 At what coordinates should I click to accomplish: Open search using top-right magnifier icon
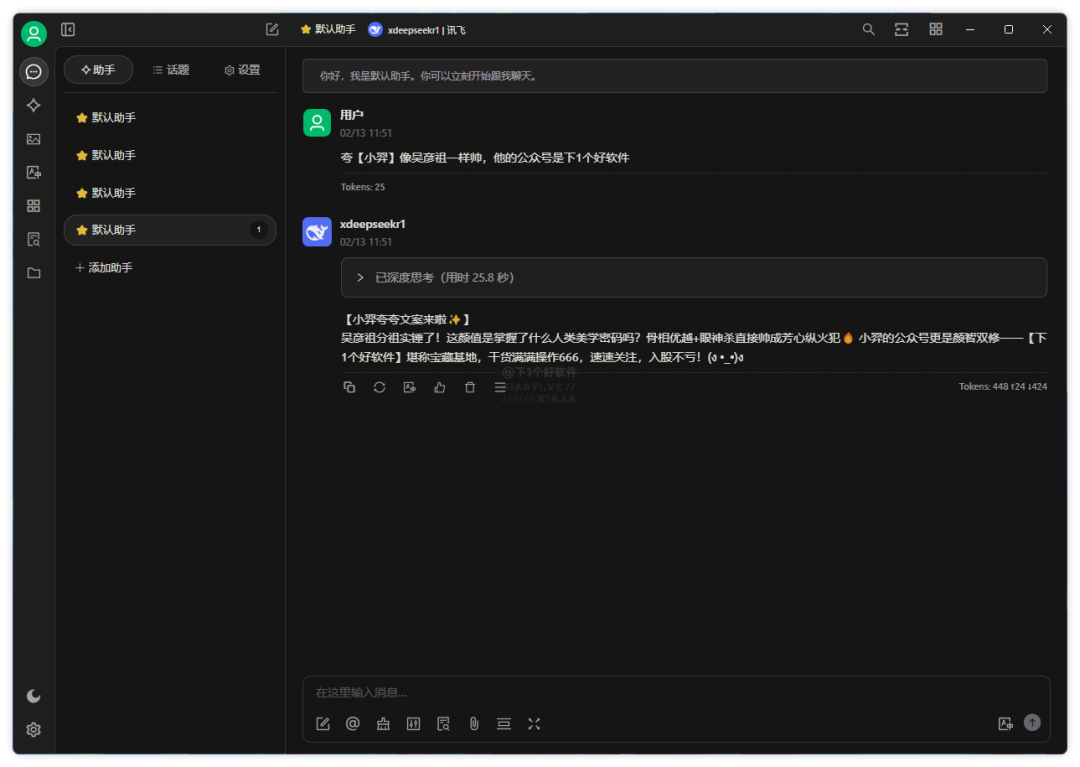[868, 30]
